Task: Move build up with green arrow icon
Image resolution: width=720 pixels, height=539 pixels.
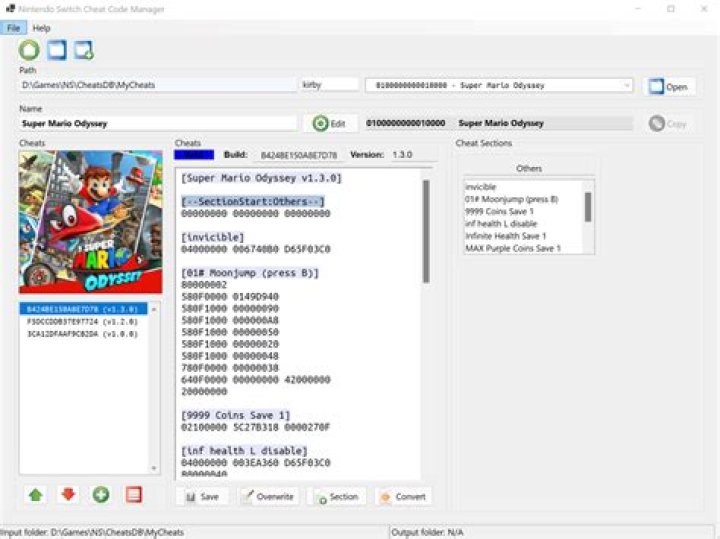Action: [x=36, y=495]
